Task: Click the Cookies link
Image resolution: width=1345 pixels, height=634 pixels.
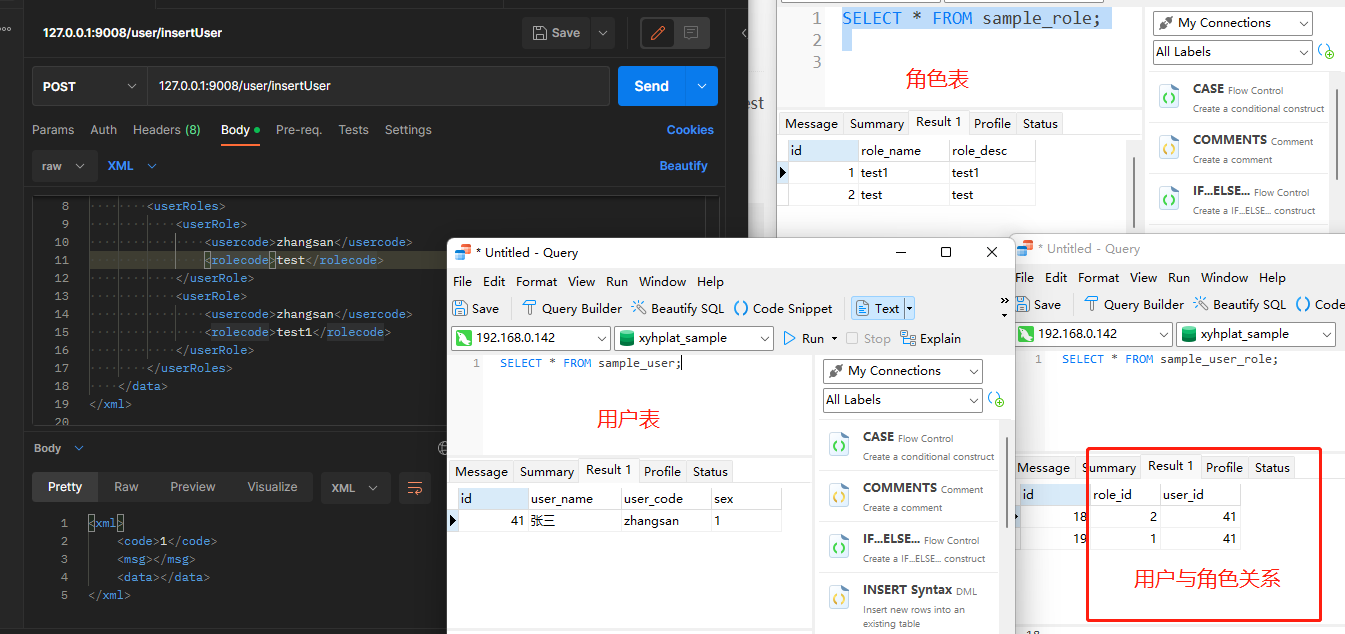Action: (x=690, y=130)
